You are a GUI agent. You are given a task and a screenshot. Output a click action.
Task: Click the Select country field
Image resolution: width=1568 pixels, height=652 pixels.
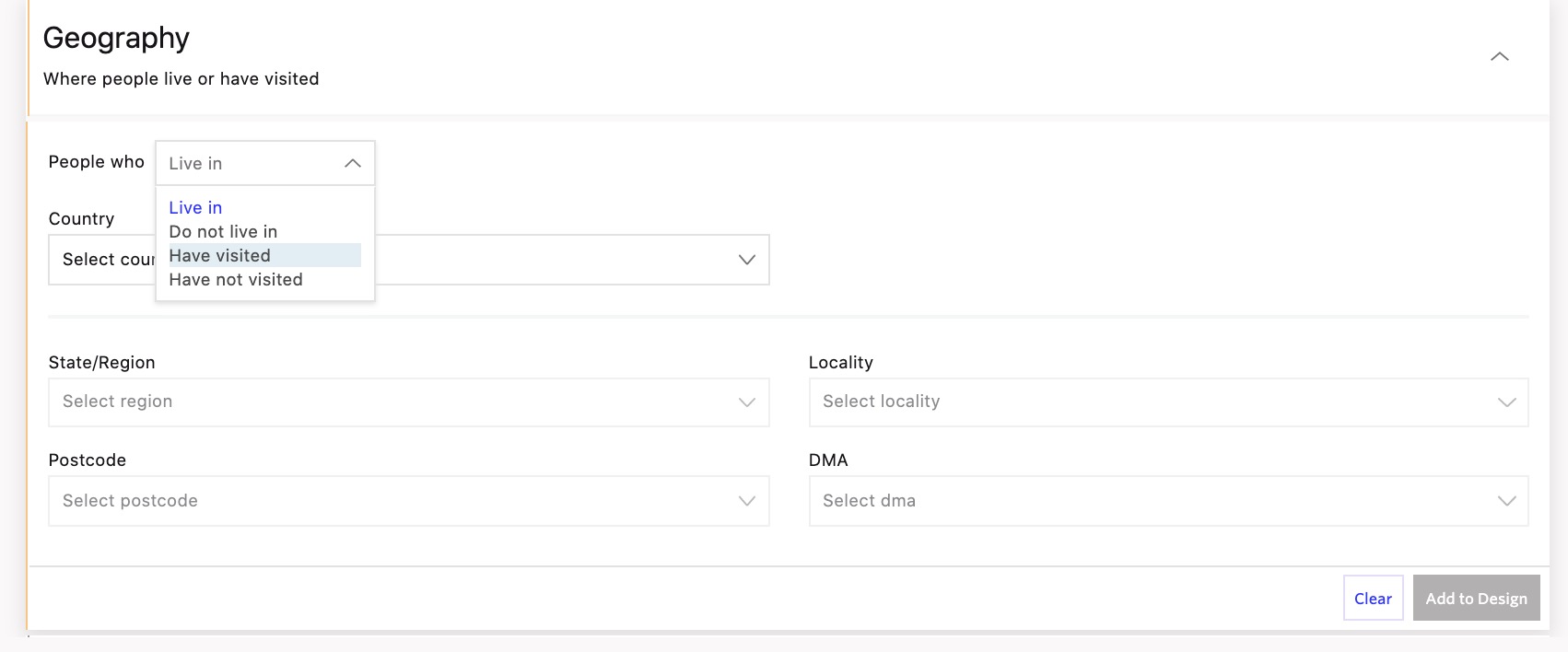coord(553,260)
